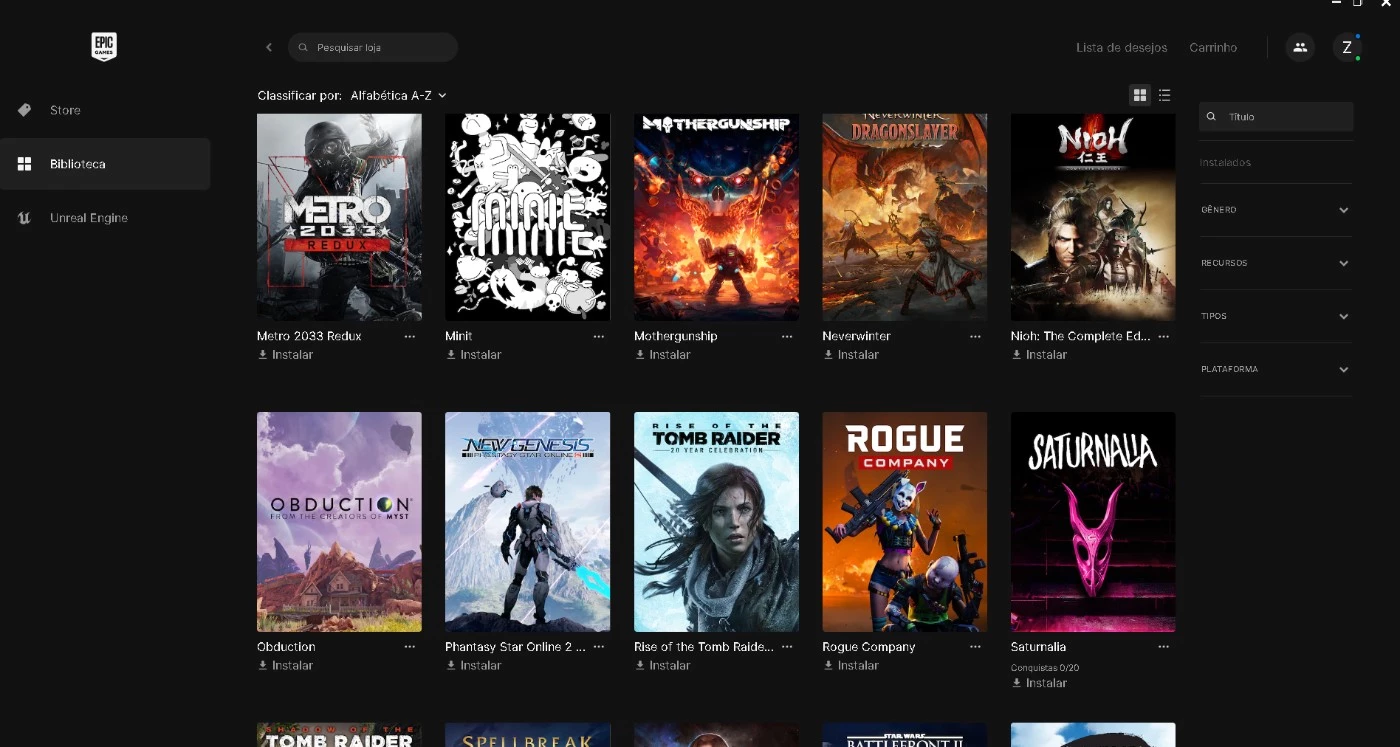Viewport: 1400px width, 747px height.
Task: Install Neverwinter
Action: tap(850, 355)
